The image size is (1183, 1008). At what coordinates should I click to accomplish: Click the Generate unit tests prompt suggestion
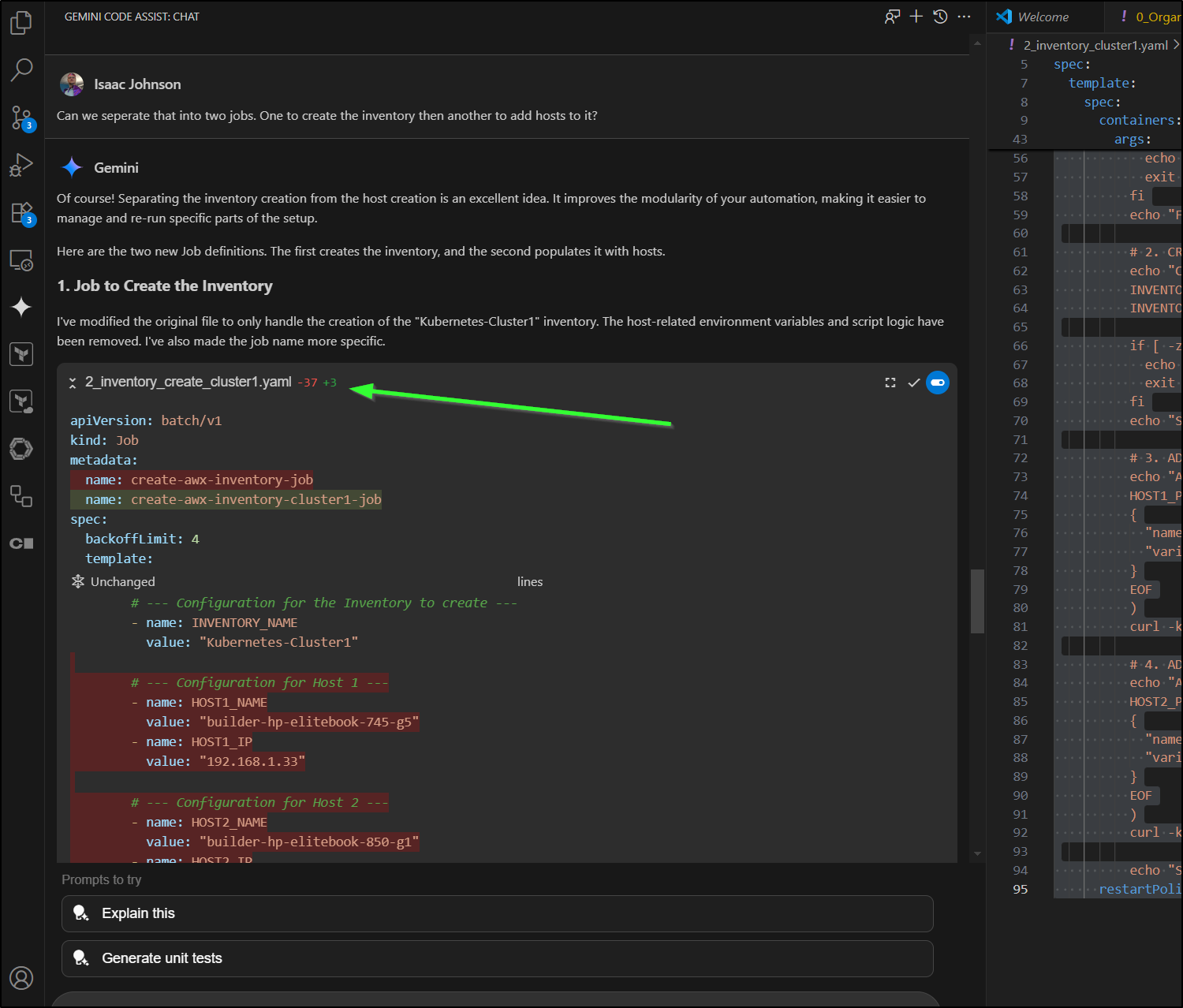[498, 958]
